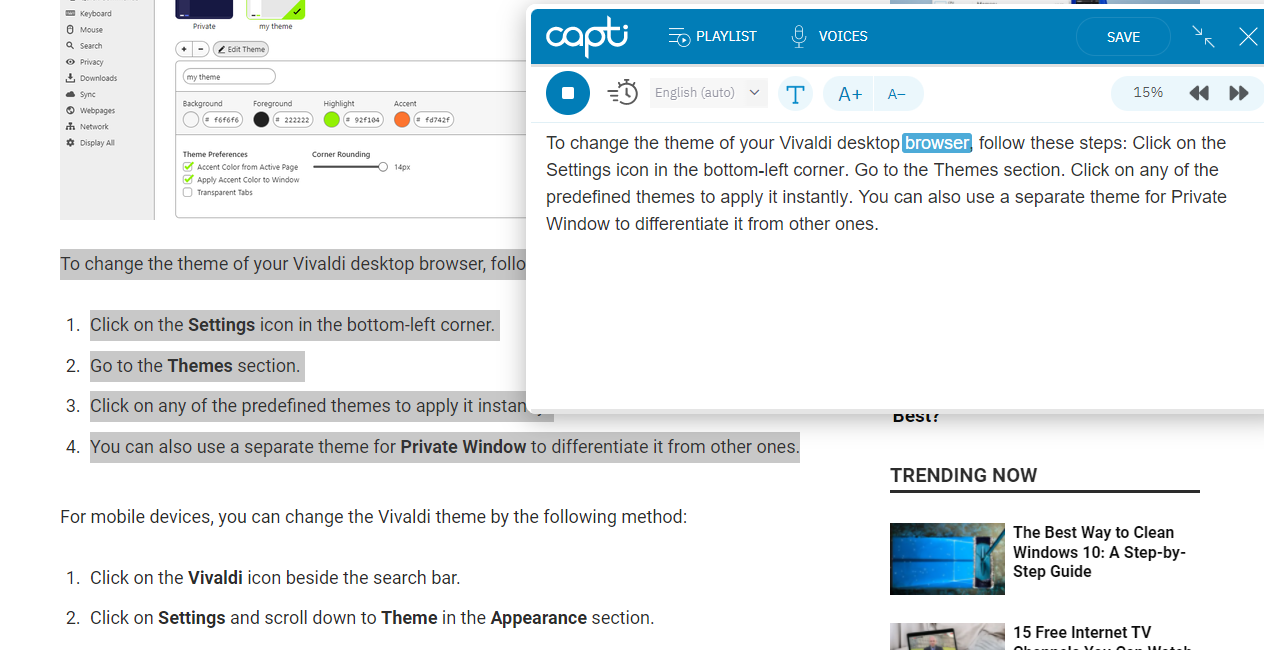This screenshot has height=650, width=1264.
Task: Click the Sync item in settings image
Action: 81,94
